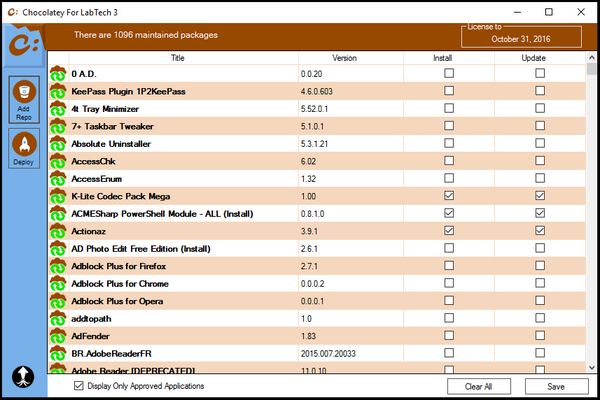The image size is (600, 400).
Task: Click the package icon beside KeePass Plugin 1P2KeePass
Action: coord(58,91)
